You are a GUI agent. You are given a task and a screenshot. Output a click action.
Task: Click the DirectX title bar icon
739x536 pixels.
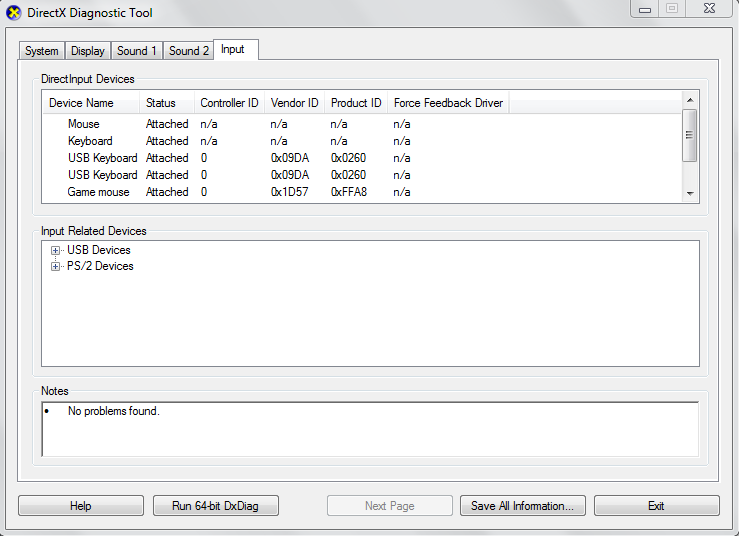pos(14,13)
